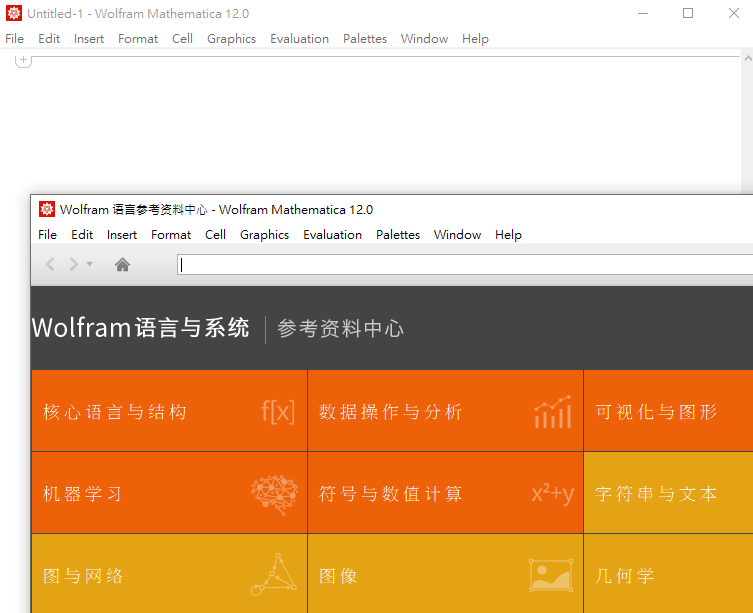Click the Untitled-1 window Mathematica logo icon

click(x=13, y=13)
